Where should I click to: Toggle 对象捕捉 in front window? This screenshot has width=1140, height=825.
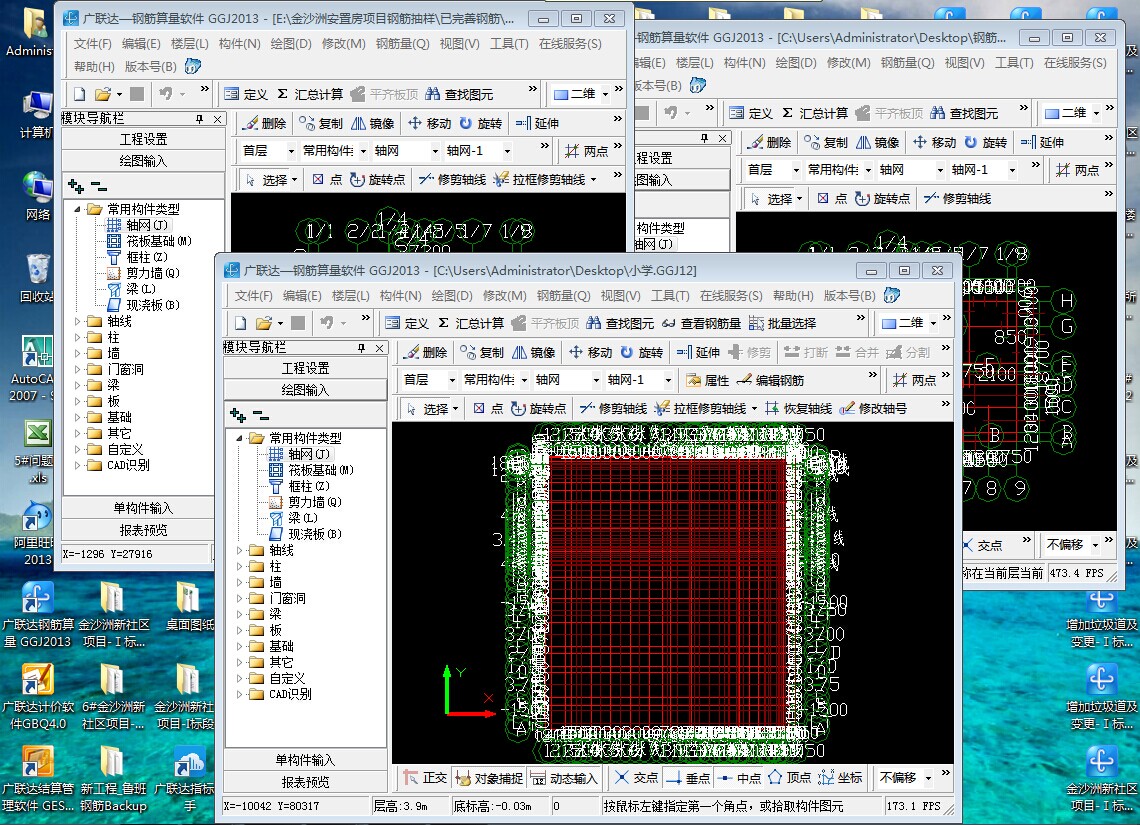pos(489,778)
